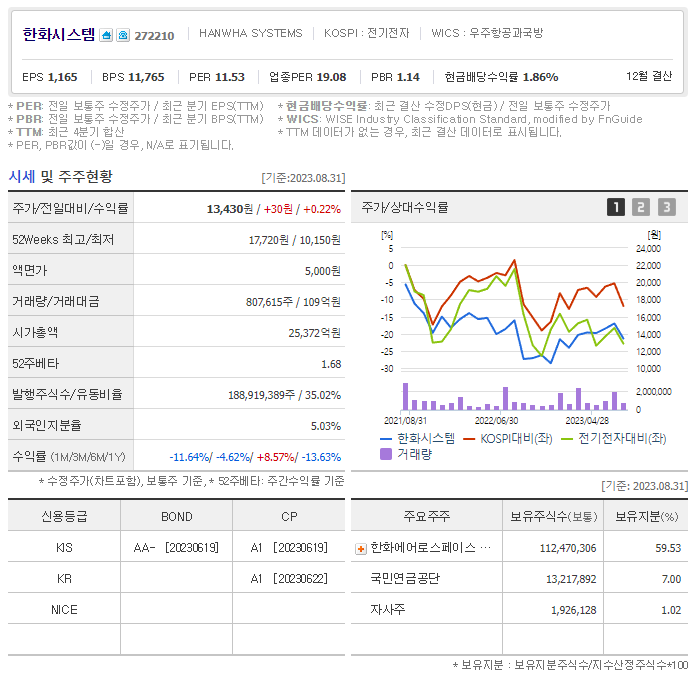The width and height of the screenshot is (699, 678).
Task: Click the WICS : 우주항공과국방 classification
Action: coord(487,33)
